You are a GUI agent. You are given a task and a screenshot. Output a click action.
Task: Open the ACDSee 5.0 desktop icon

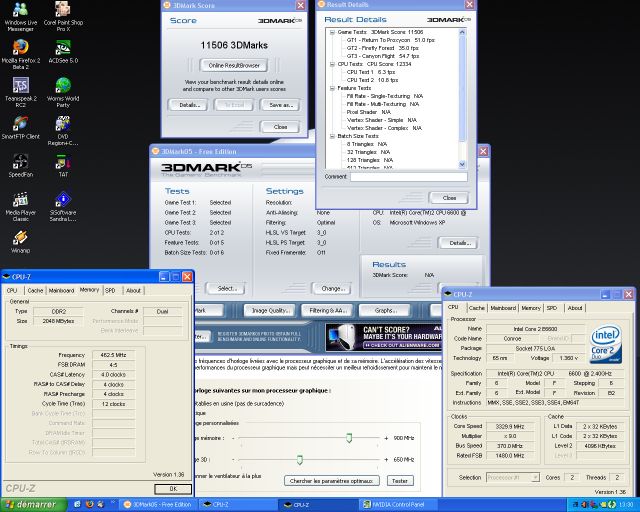tap(63, 51)
